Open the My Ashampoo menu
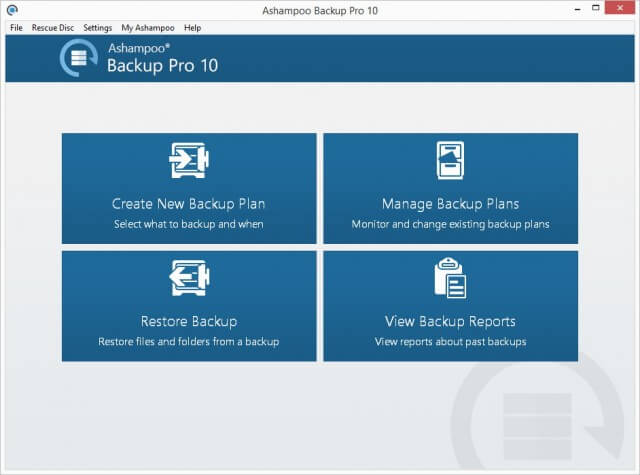Image resolution: width=640 pixels, height=475 pixels. (148, 28)
